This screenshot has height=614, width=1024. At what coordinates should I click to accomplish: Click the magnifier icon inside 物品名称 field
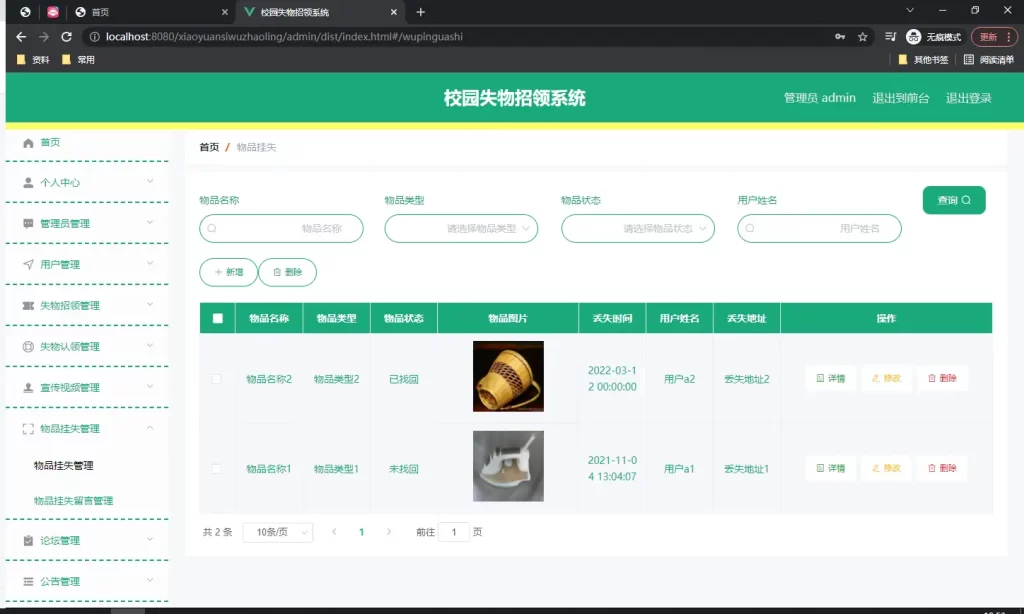point(212,228)
